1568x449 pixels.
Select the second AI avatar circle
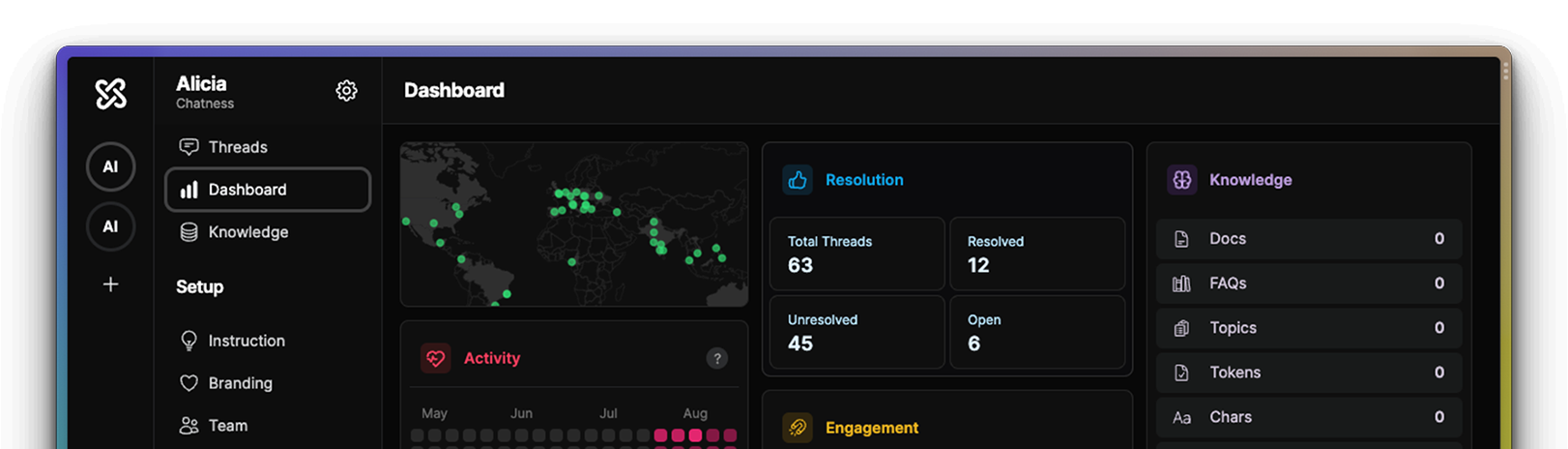111,226
